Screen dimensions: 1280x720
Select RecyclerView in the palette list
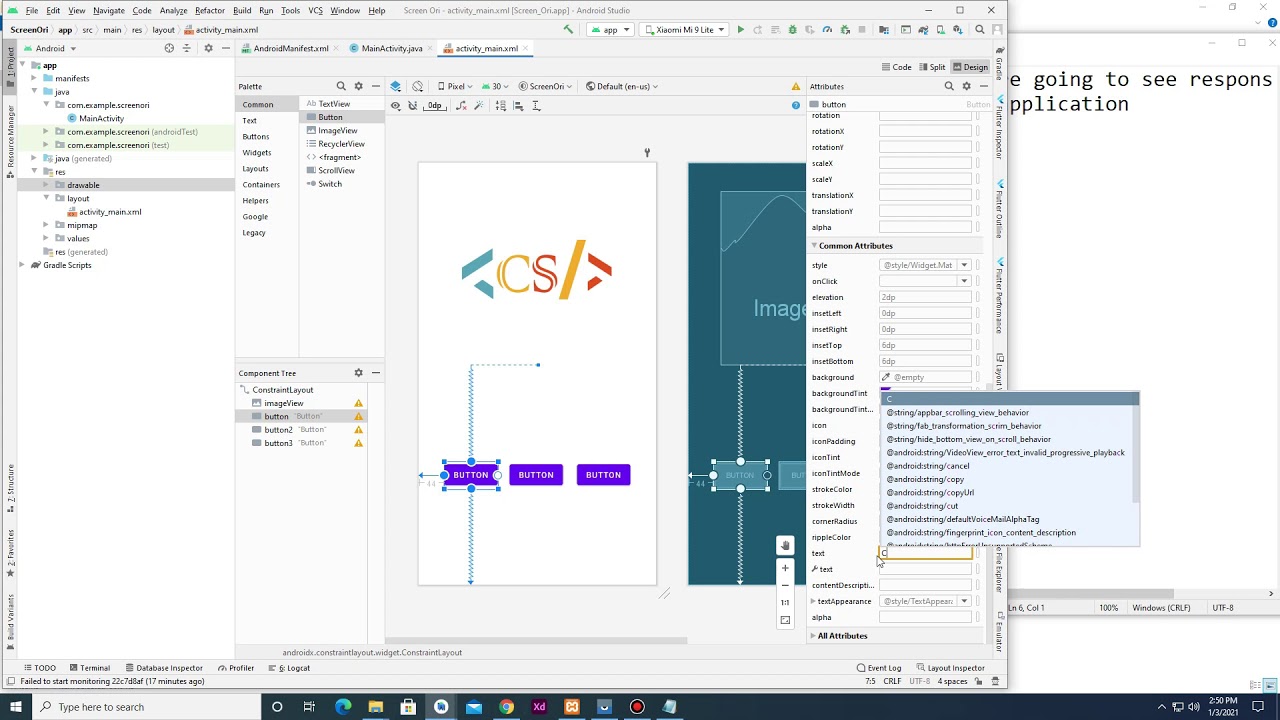341,144
